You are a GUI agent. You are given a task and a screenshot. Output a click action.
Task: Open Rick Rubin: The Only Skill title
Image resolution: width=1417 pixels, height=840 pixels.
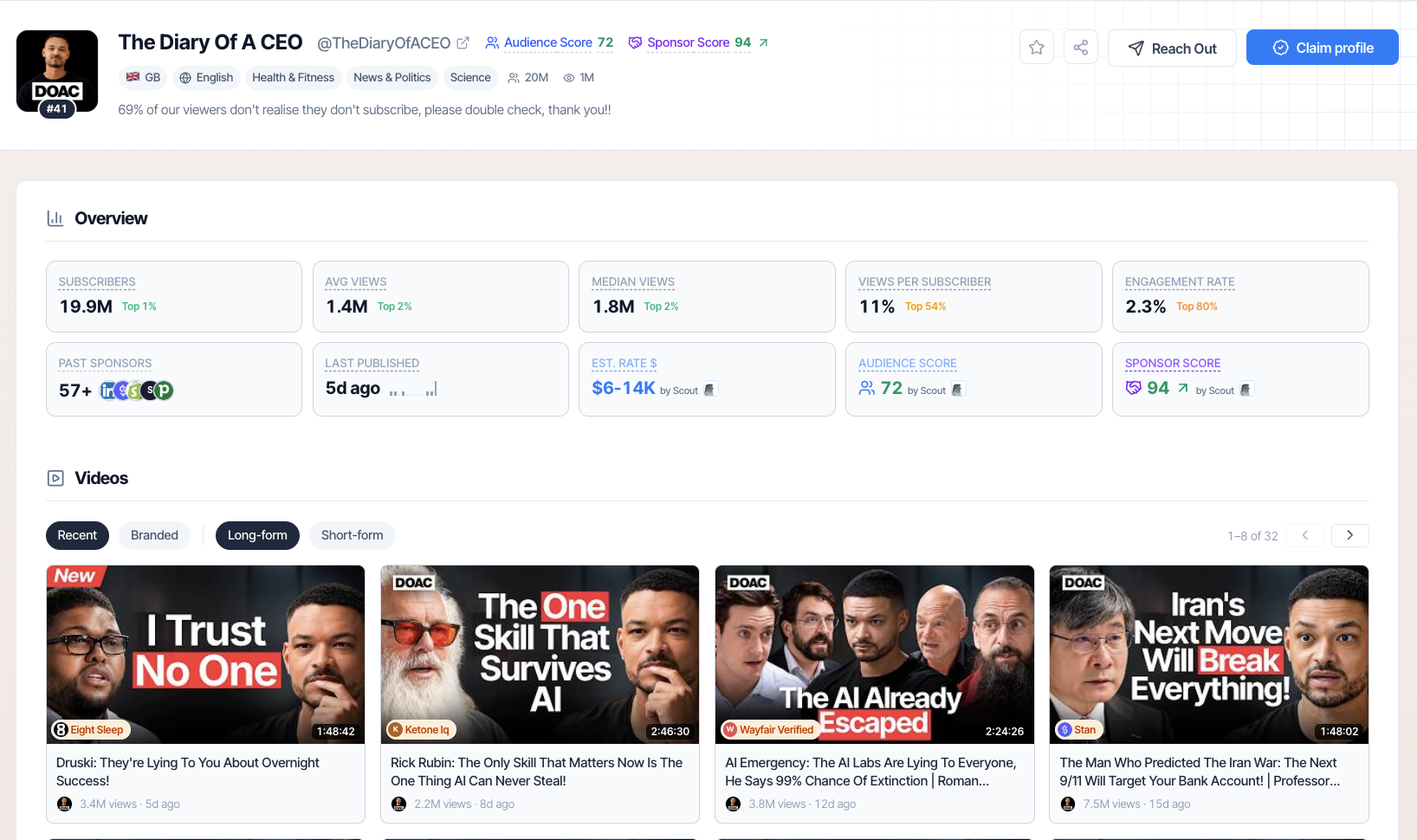(x=536, y=772)
